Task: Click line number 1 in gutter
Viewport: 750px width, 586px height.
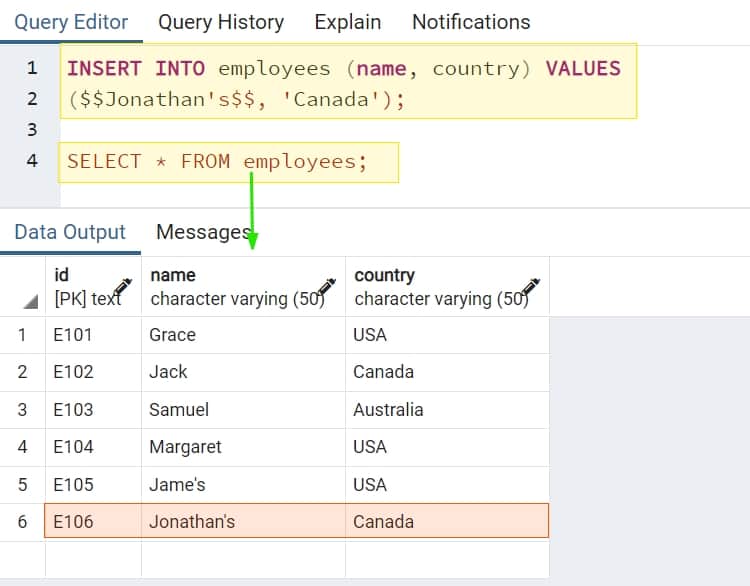Action: 32,68
